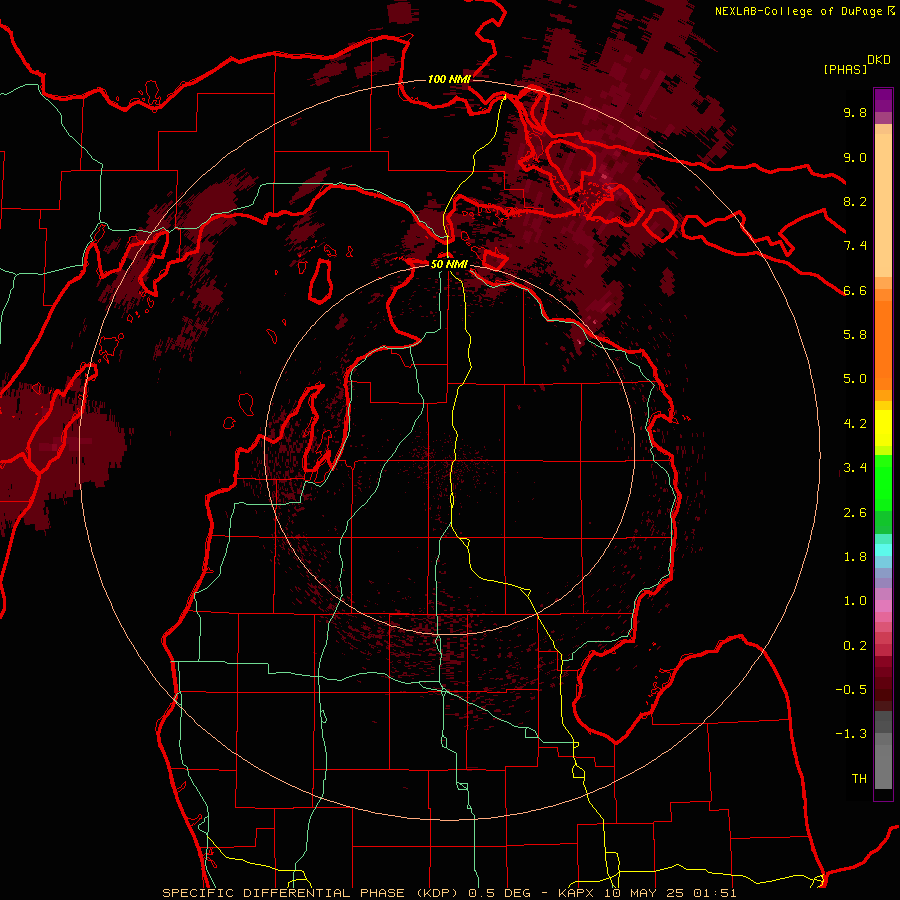This screenshot has width=900, height=900.
Task: Pick the bright green segment of the color bar
Action: [883, 483]
